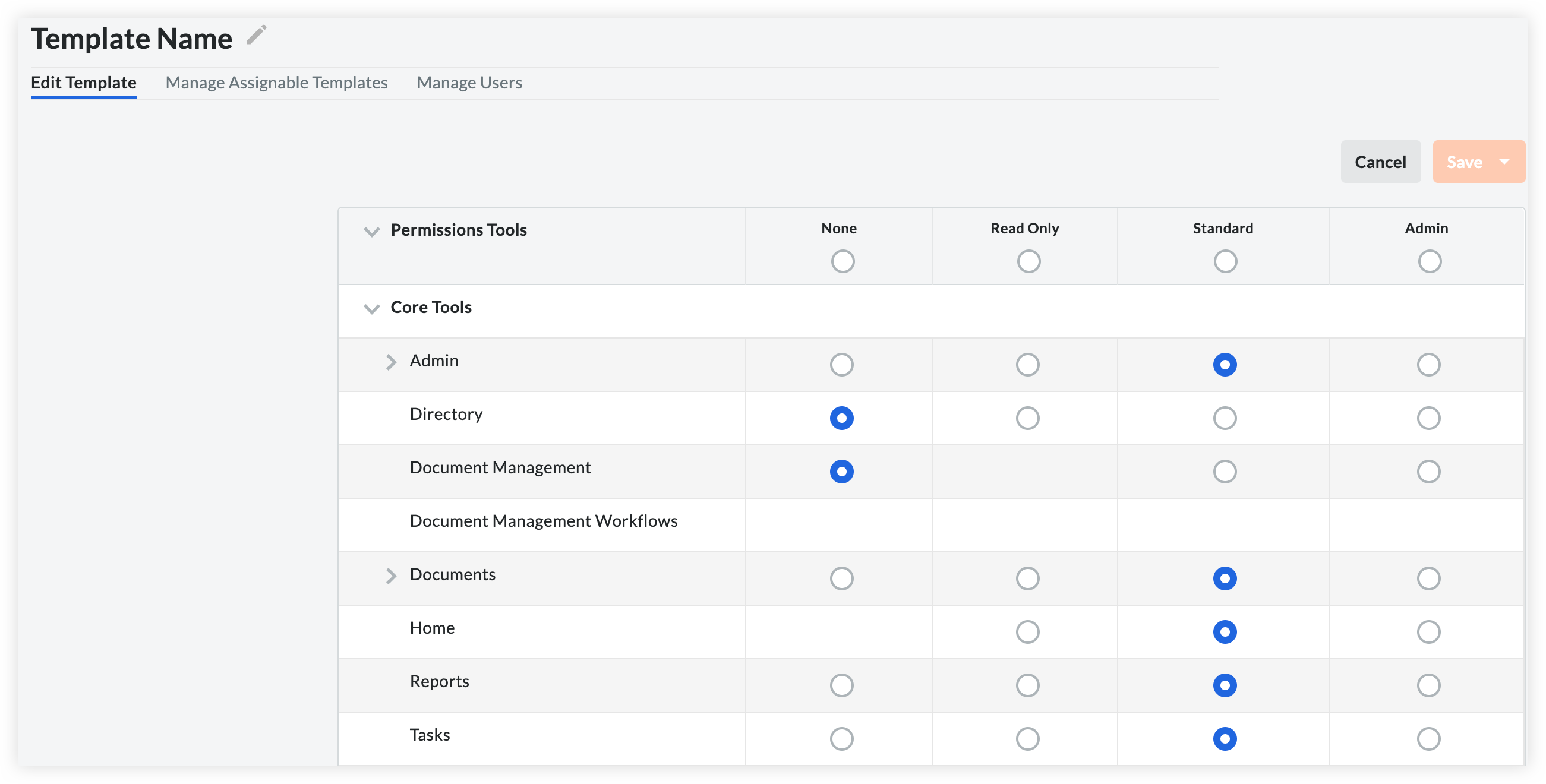Select Admin radio in column header
Image resolution: width=1546 pixels, height=784 pixels.
click(1429, 261)
